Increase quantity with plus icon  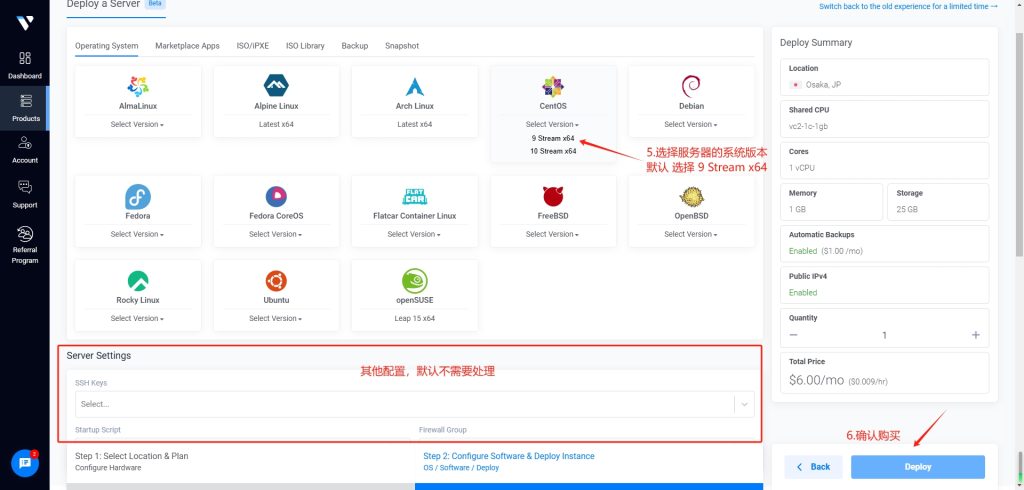(976, 335)
